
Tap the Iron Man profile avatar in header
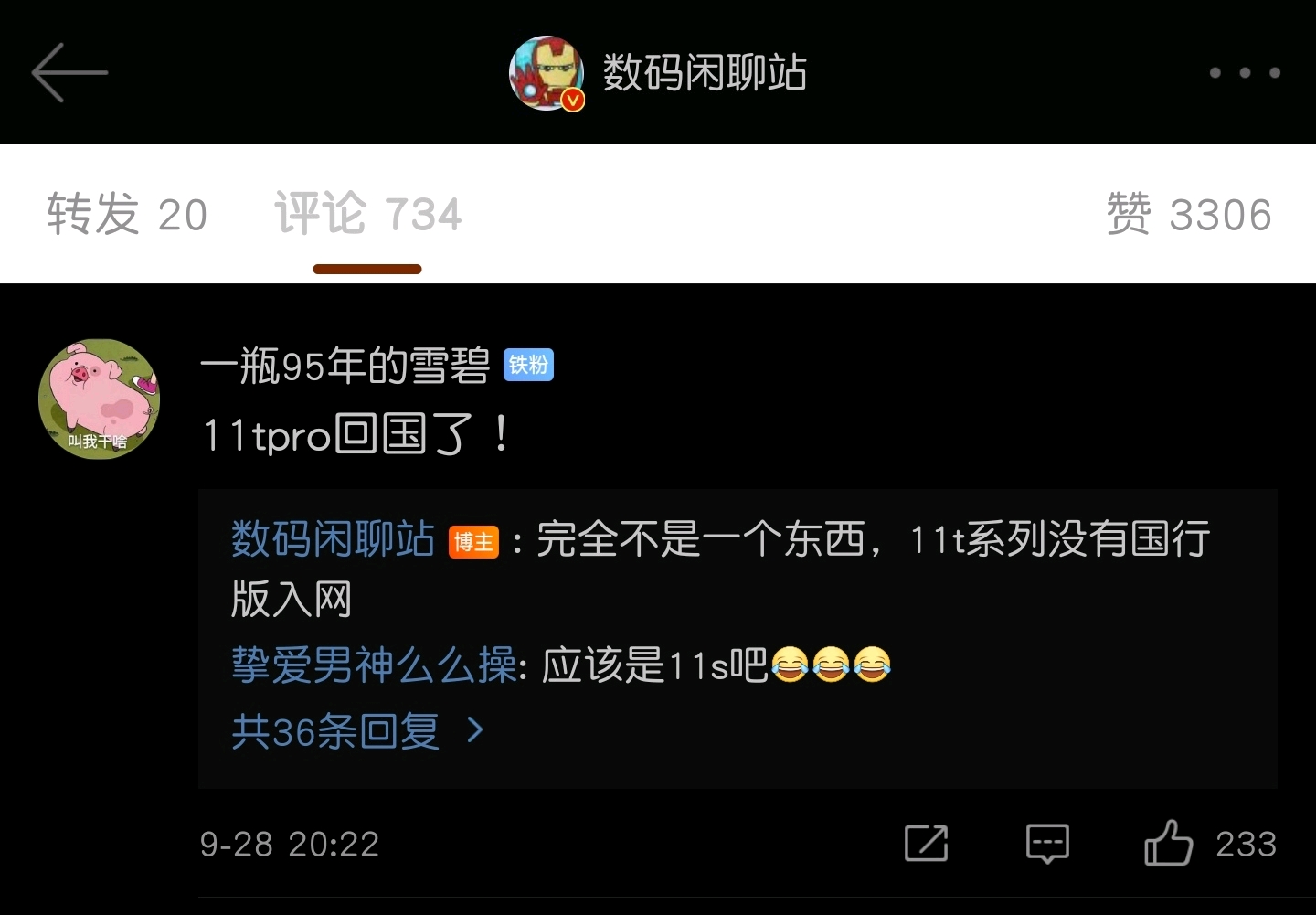547,73
